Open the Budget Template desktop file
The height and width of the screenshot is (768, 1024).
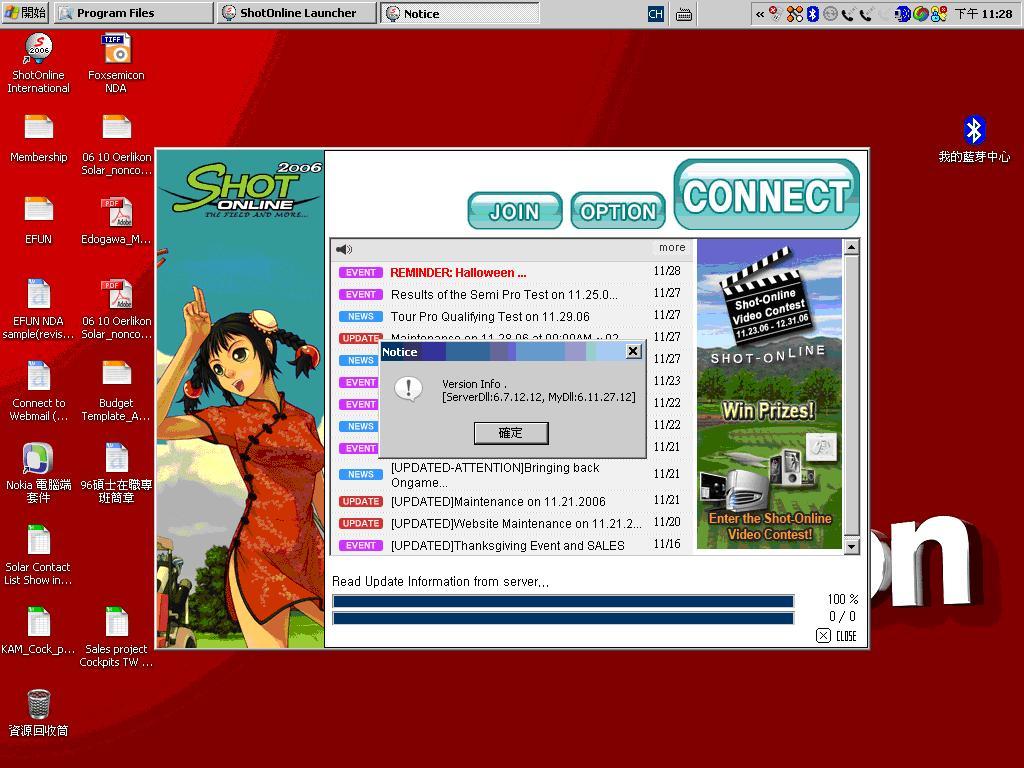click(116, 377)
